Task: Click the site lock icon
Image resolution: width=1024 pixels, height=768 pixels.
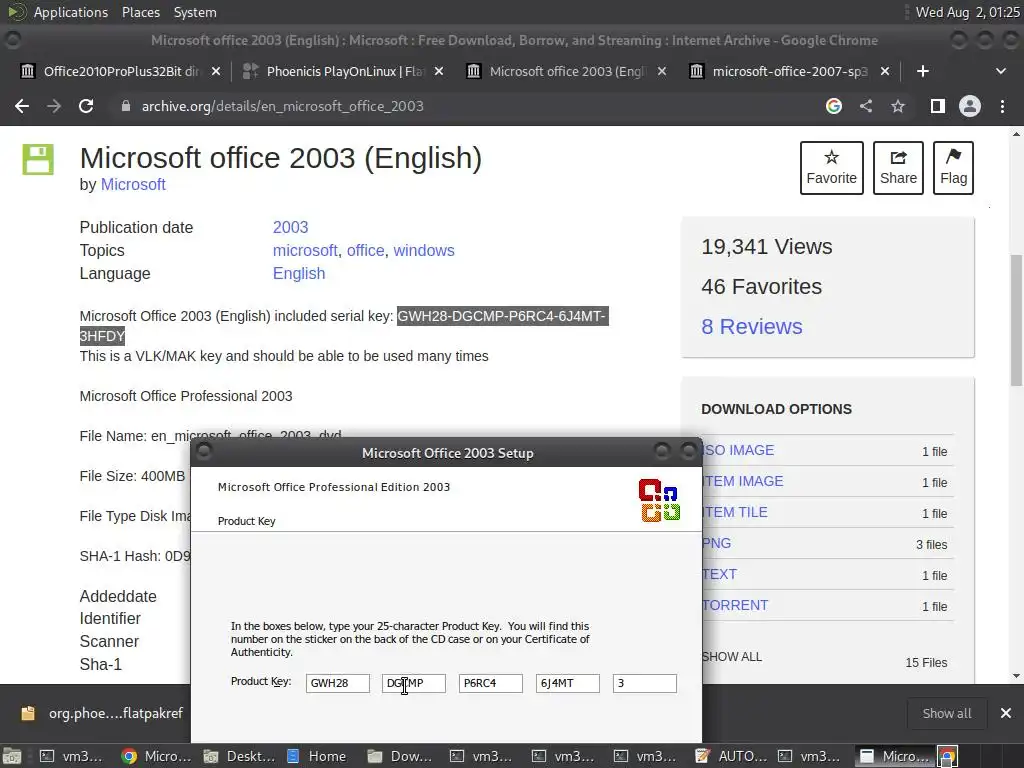Action: (x=125, y=106)
